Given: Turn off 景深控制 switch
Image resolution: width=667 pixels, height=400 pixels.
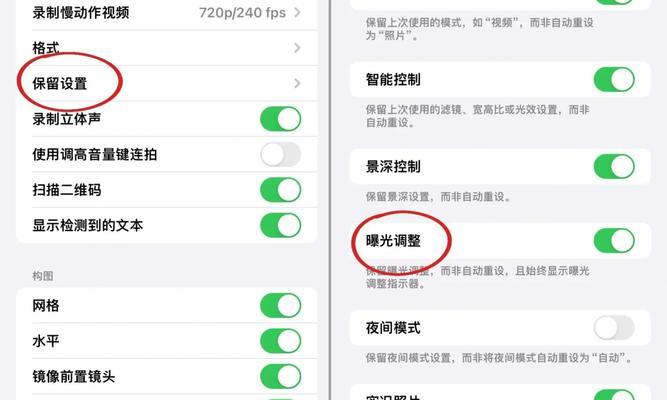Looking at the screenshot, I should coord(614,166).
